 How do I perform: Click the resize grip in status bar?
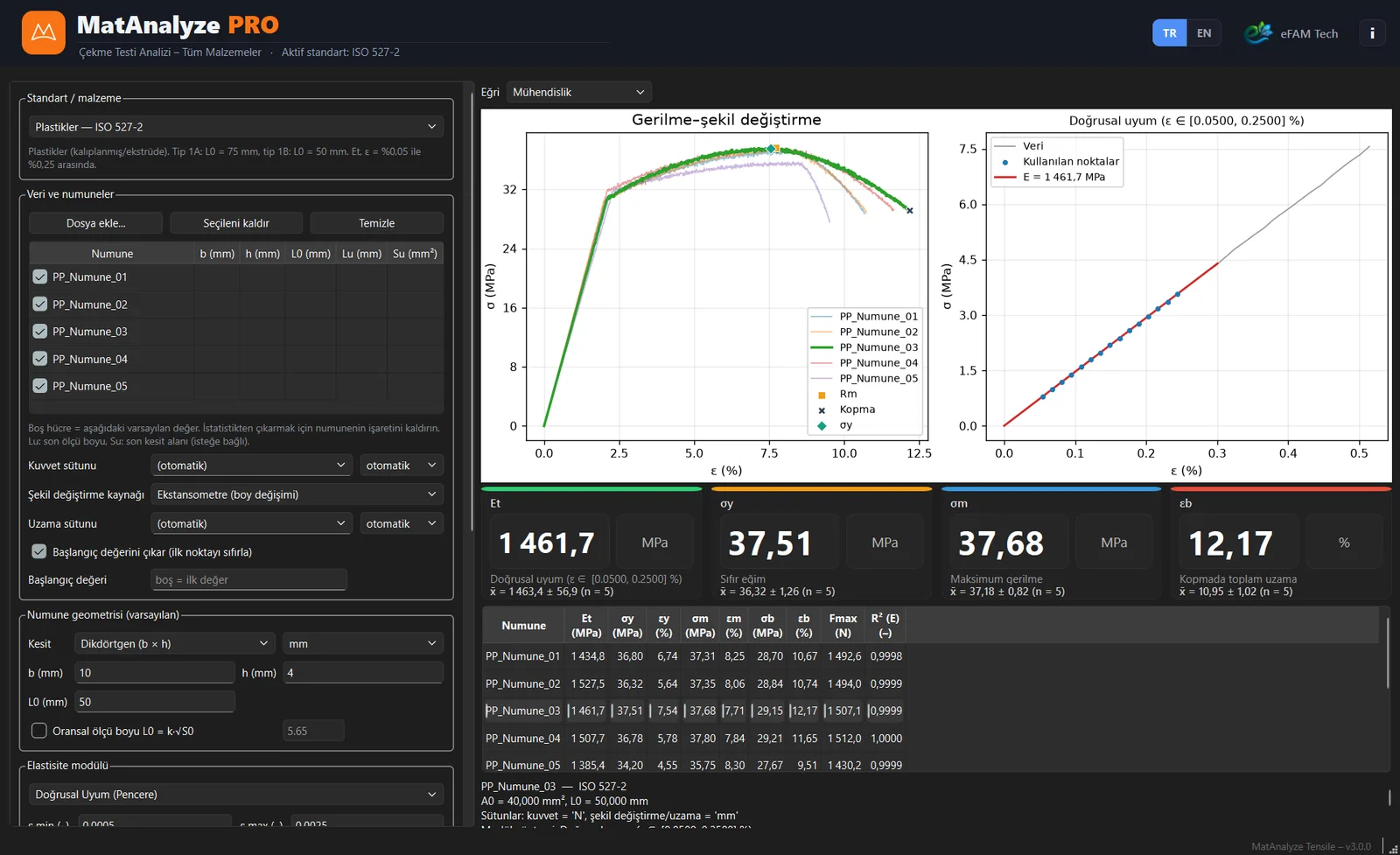coord(1393,847)
